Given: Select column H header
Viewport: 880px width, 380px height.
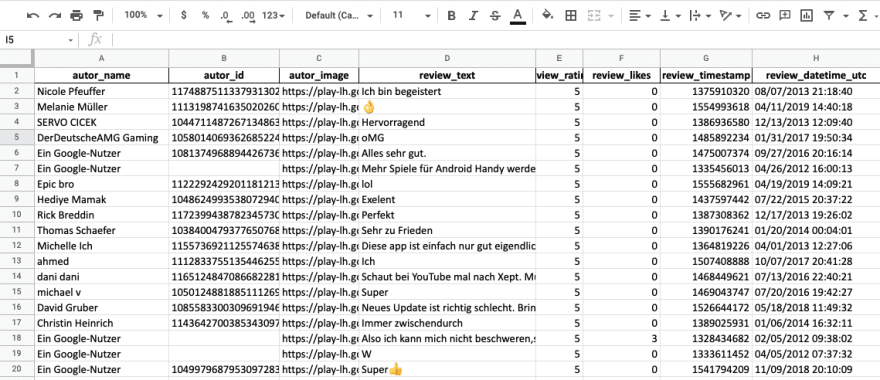Looking at the screenshot, I should [x=816, y=58].
